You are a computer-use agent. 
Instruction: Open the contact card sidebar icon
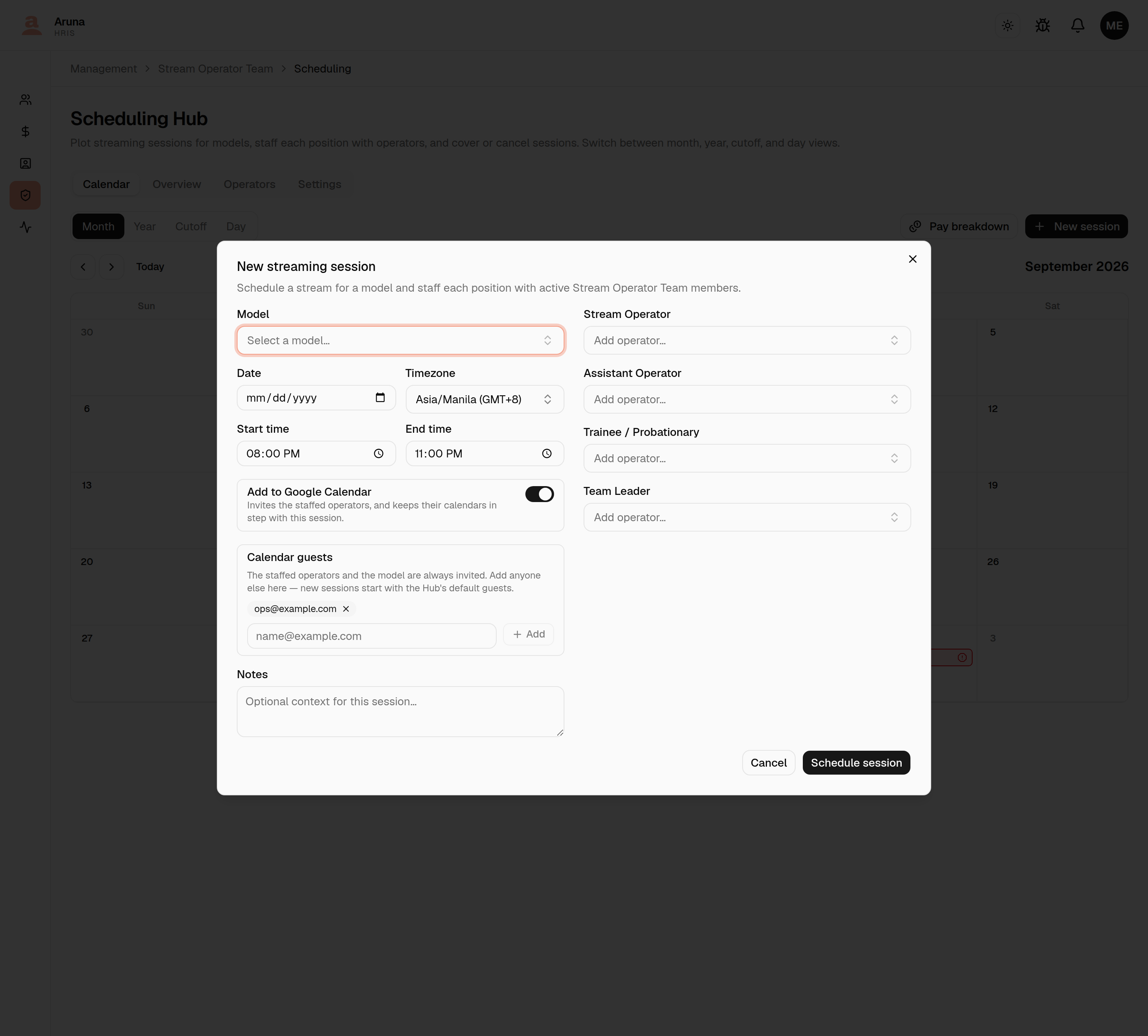(x=25, y=163)
